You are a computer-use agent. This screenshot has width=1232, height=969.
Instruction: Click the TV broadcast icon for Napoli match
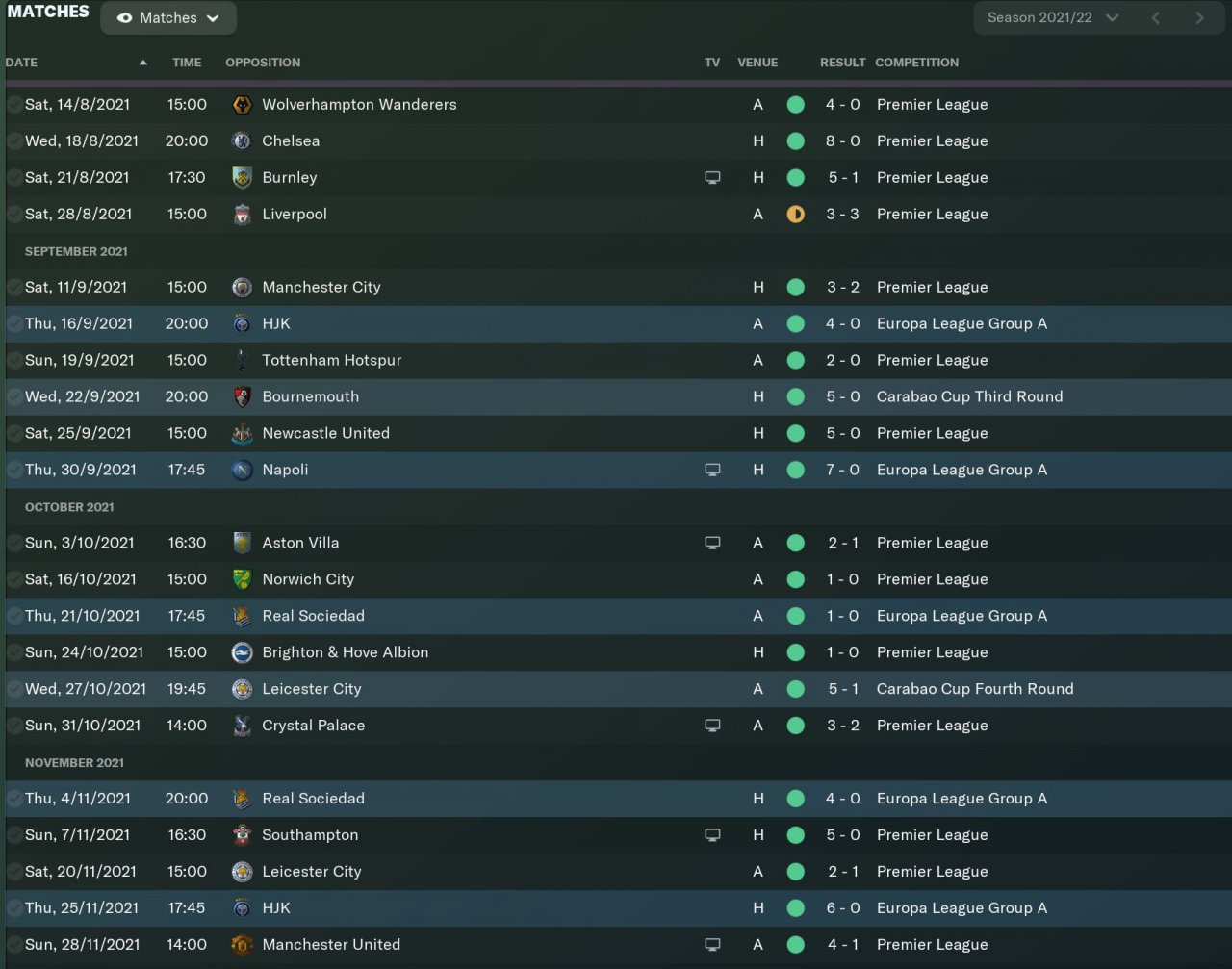(712, 471)
